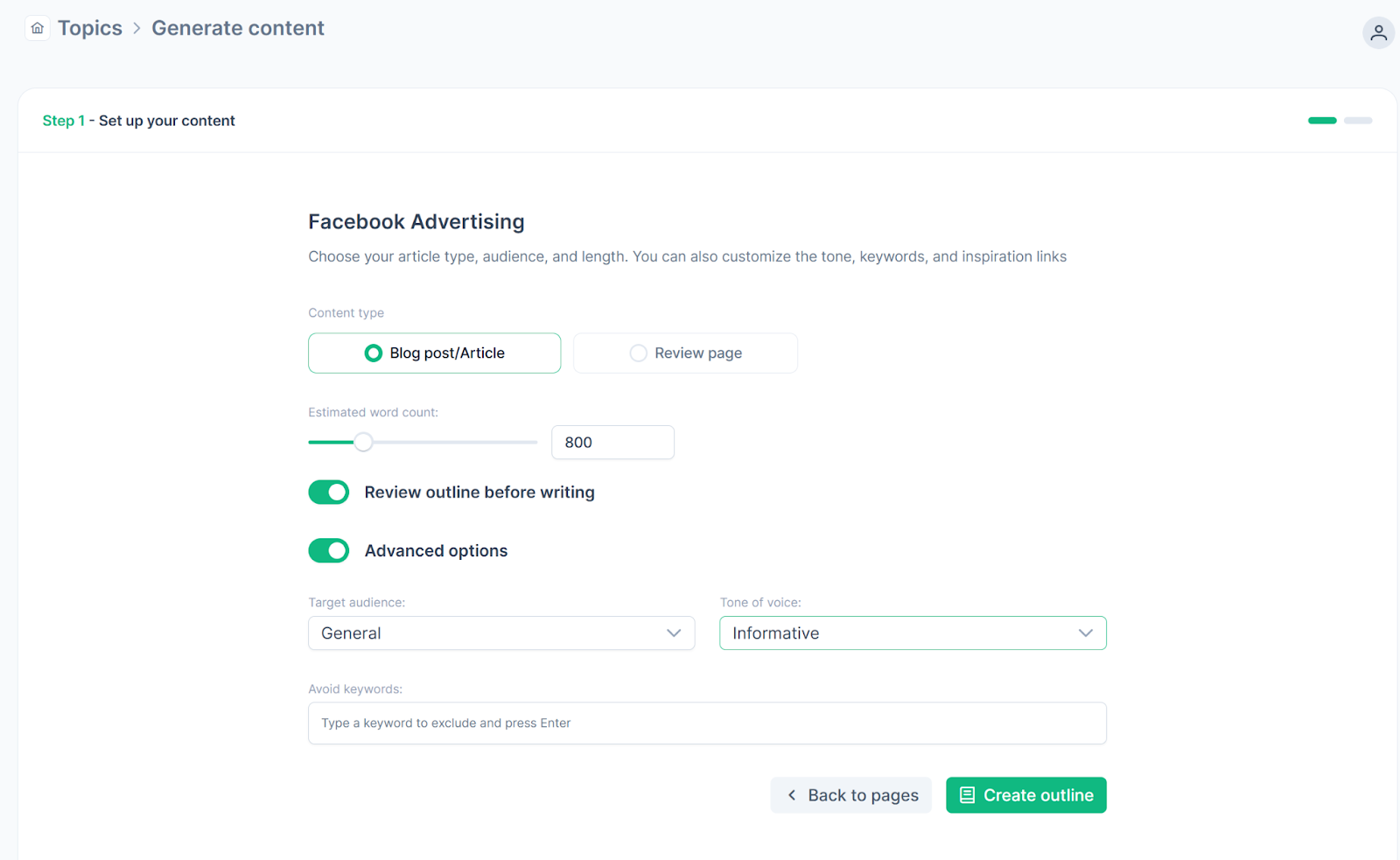
Task: Select the Review page radio option
Action: (x=639, y=353)
